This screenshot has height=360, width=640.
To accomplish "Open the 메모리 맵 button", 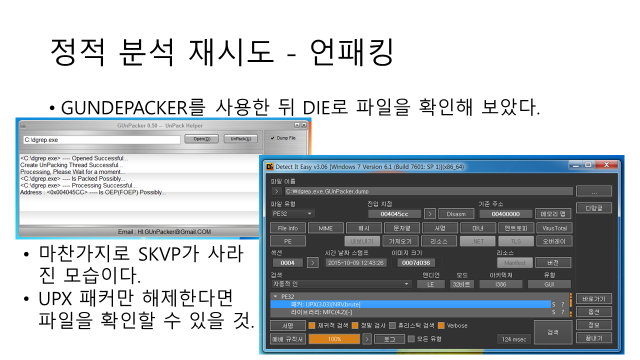I will [553, 213].
